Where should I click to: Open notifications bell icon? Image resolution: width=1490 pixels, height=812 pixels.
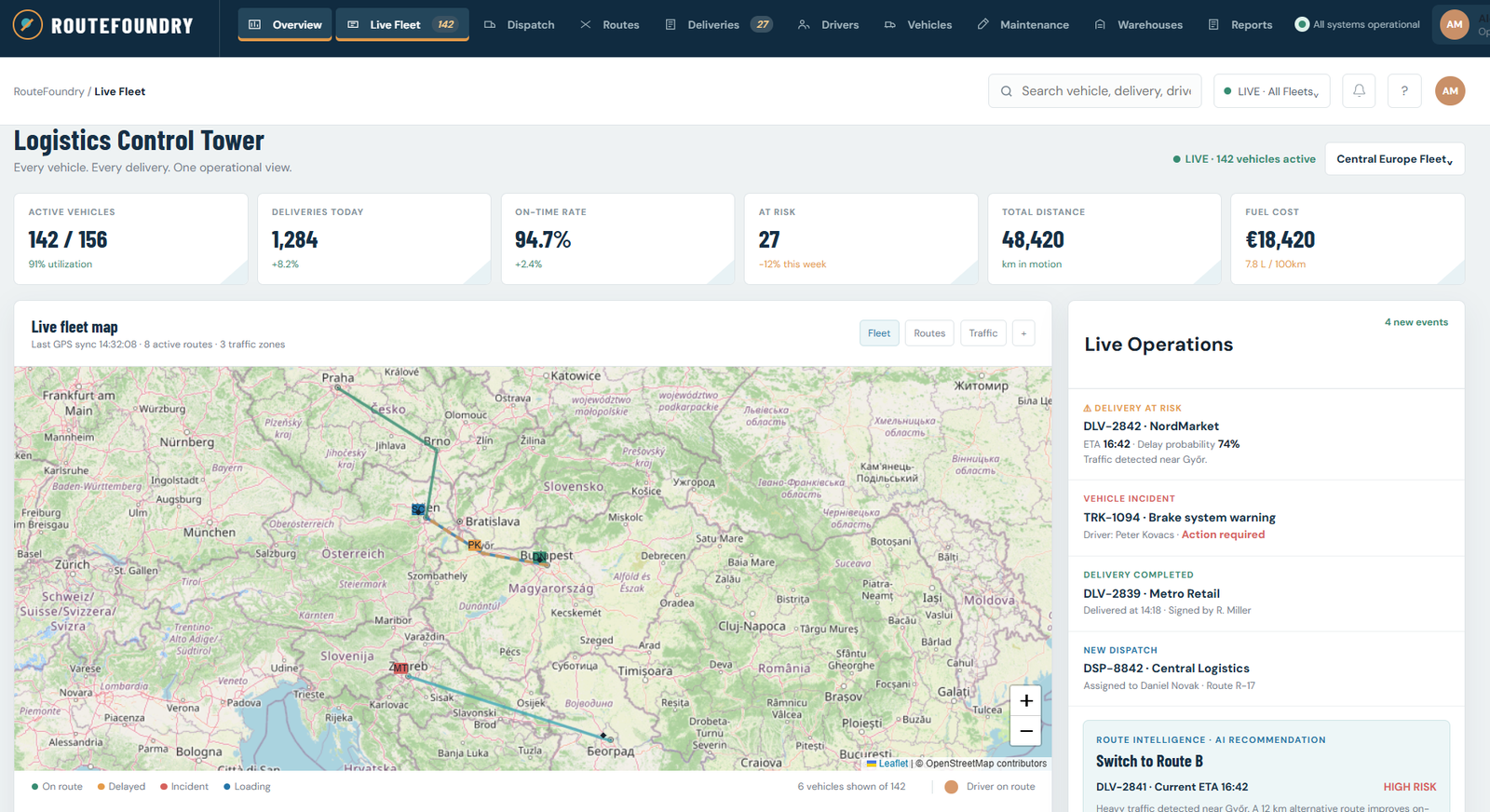pyautogui.click(x=1359, y=91)
